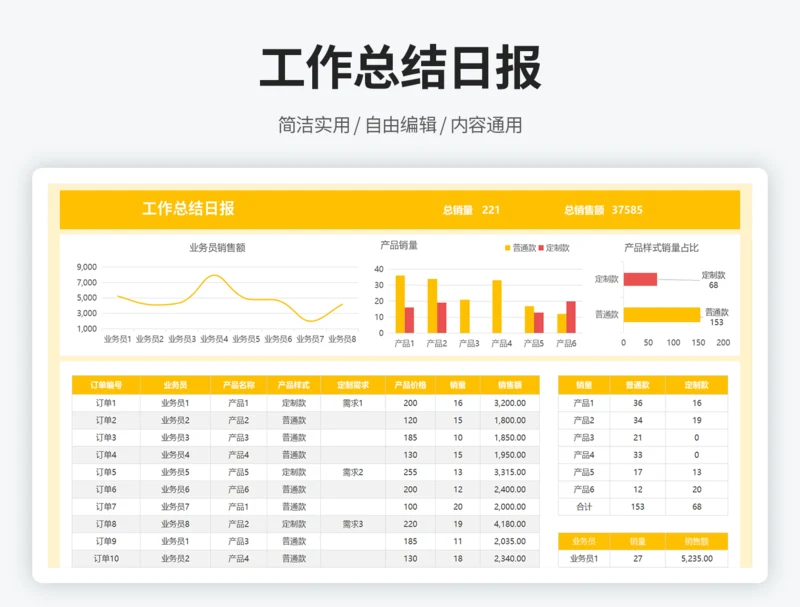This screenshot has width=800, height=607.
Task: Click the 合计 row label in summary table
Action: (583, 507)
